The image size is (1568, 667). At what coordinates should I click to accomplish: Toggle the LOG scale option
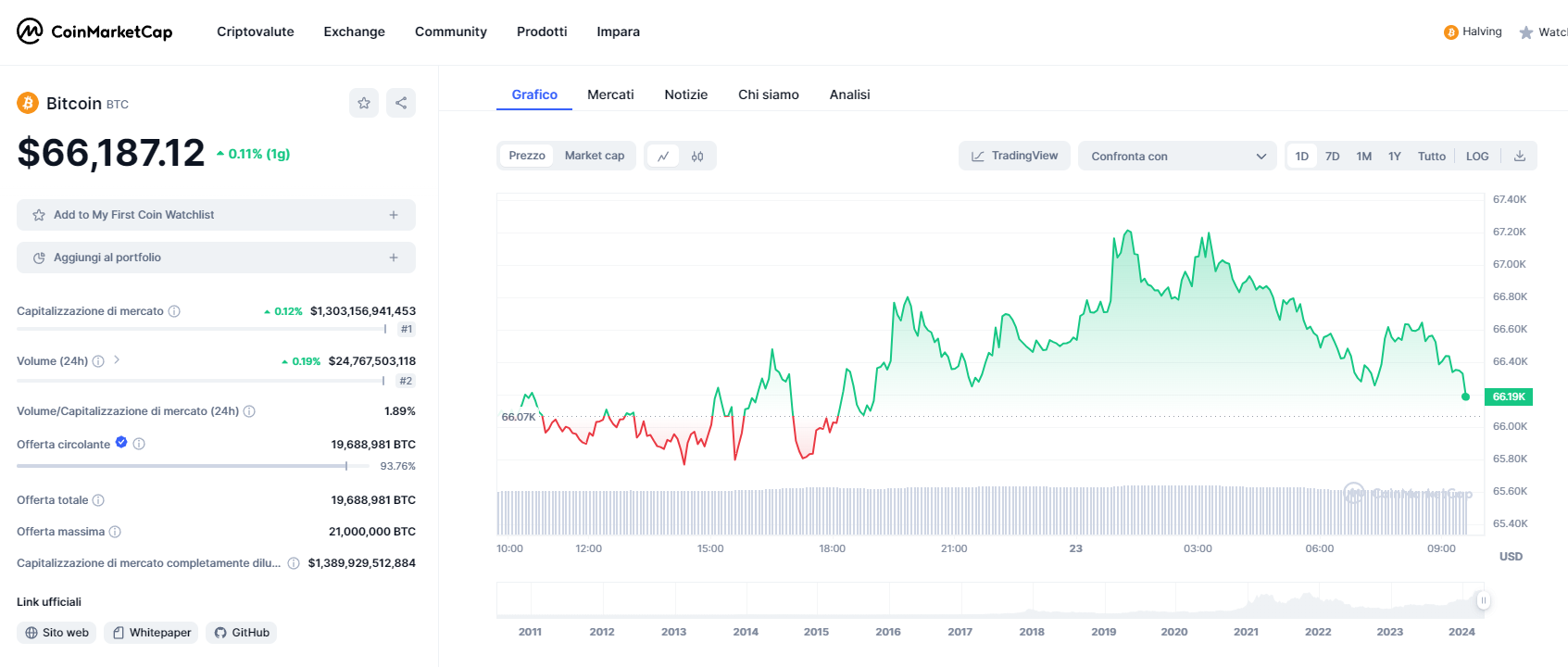click(x=1477, y=157)
